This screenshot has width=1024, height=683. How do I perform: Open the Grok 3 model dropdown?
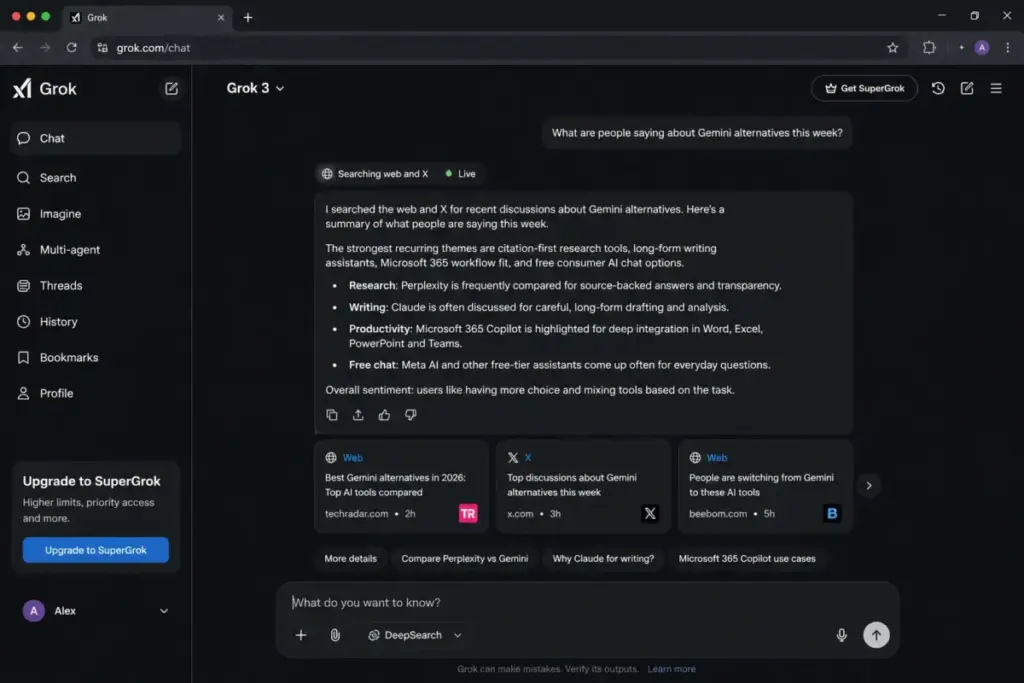(x=255, y=88)
